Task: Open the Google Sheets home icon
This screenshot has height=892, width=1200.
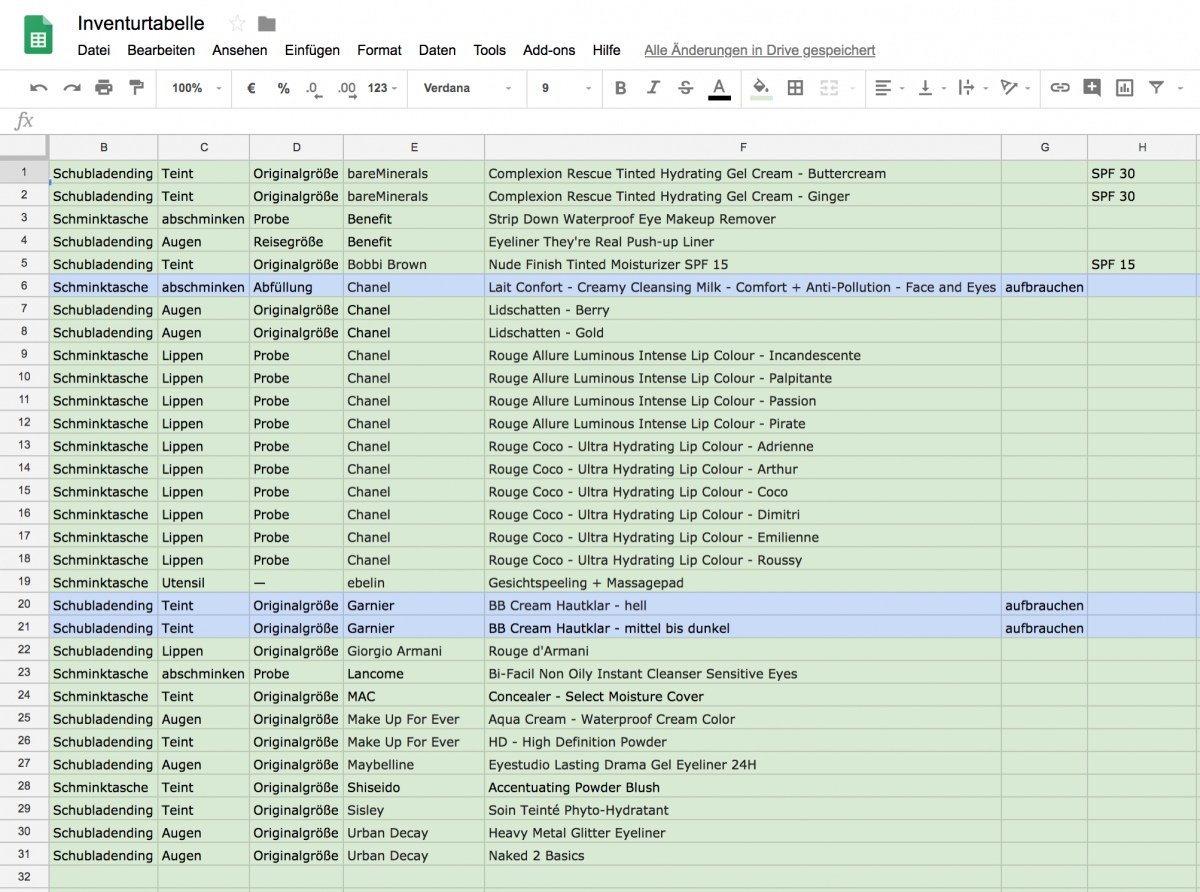Action: 38,37
